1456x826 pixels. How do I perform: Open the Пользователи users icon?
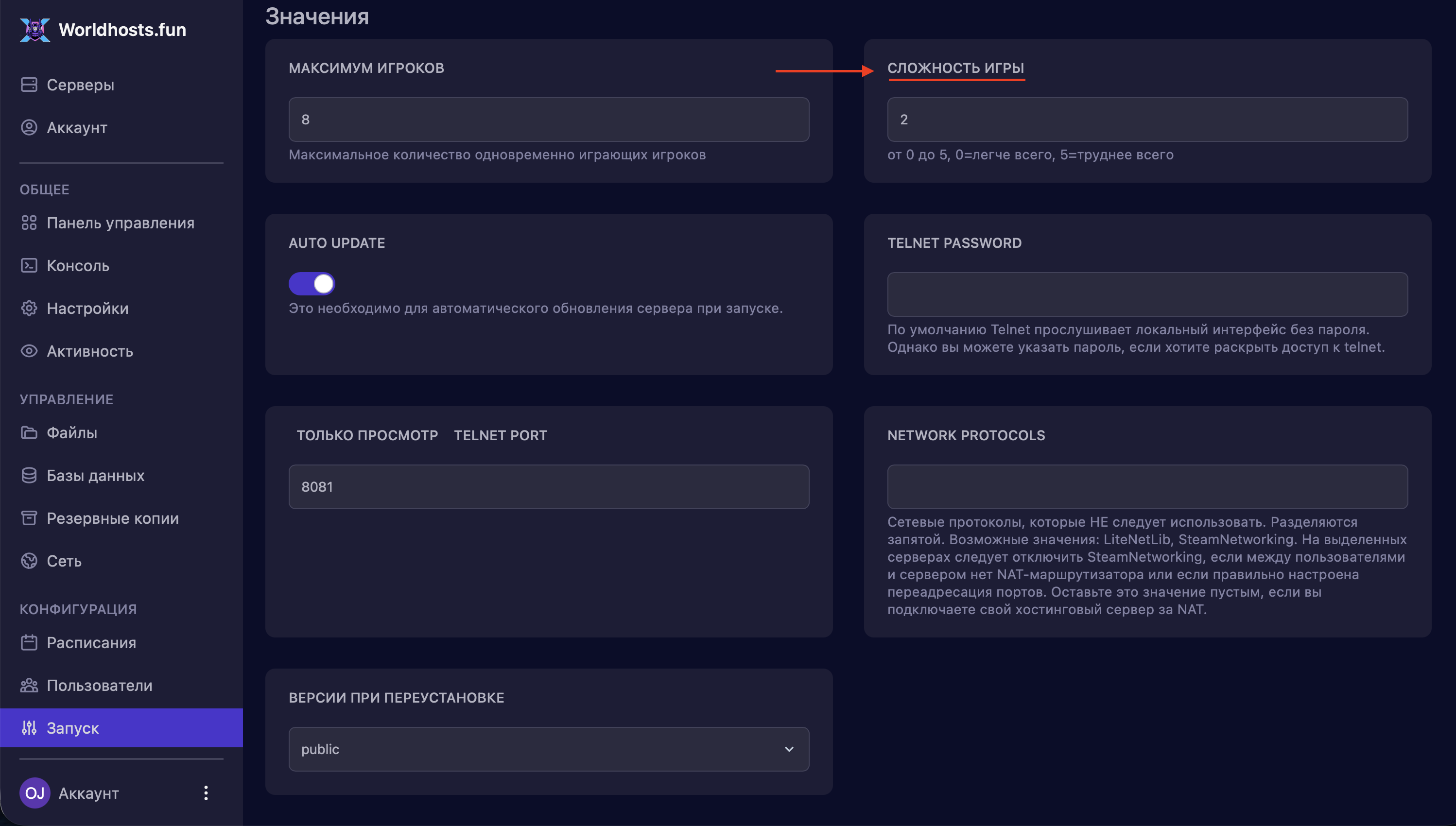(29, 685)
